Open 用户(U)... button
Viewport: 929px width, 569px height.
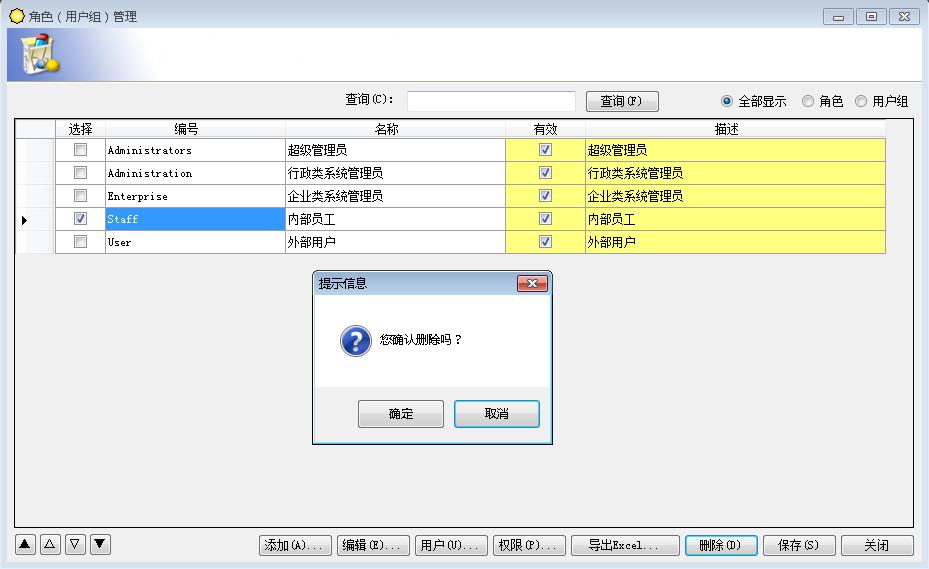click(x=451, y=545)
